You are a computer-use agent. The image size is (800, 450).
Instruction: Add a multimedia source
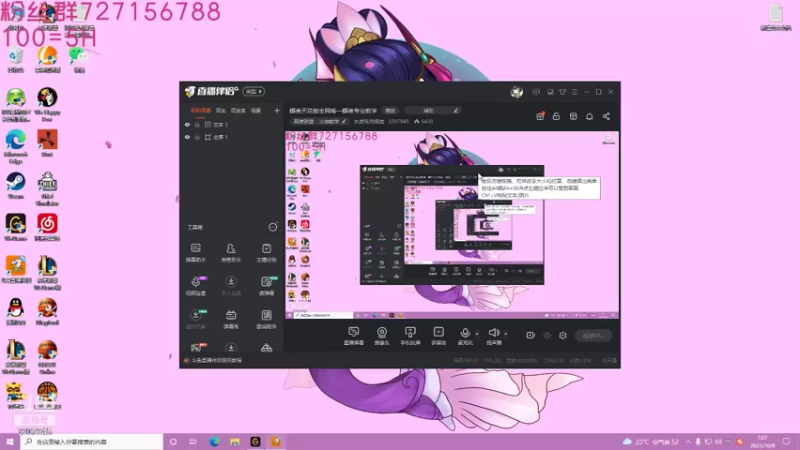(x=439, y=336)
